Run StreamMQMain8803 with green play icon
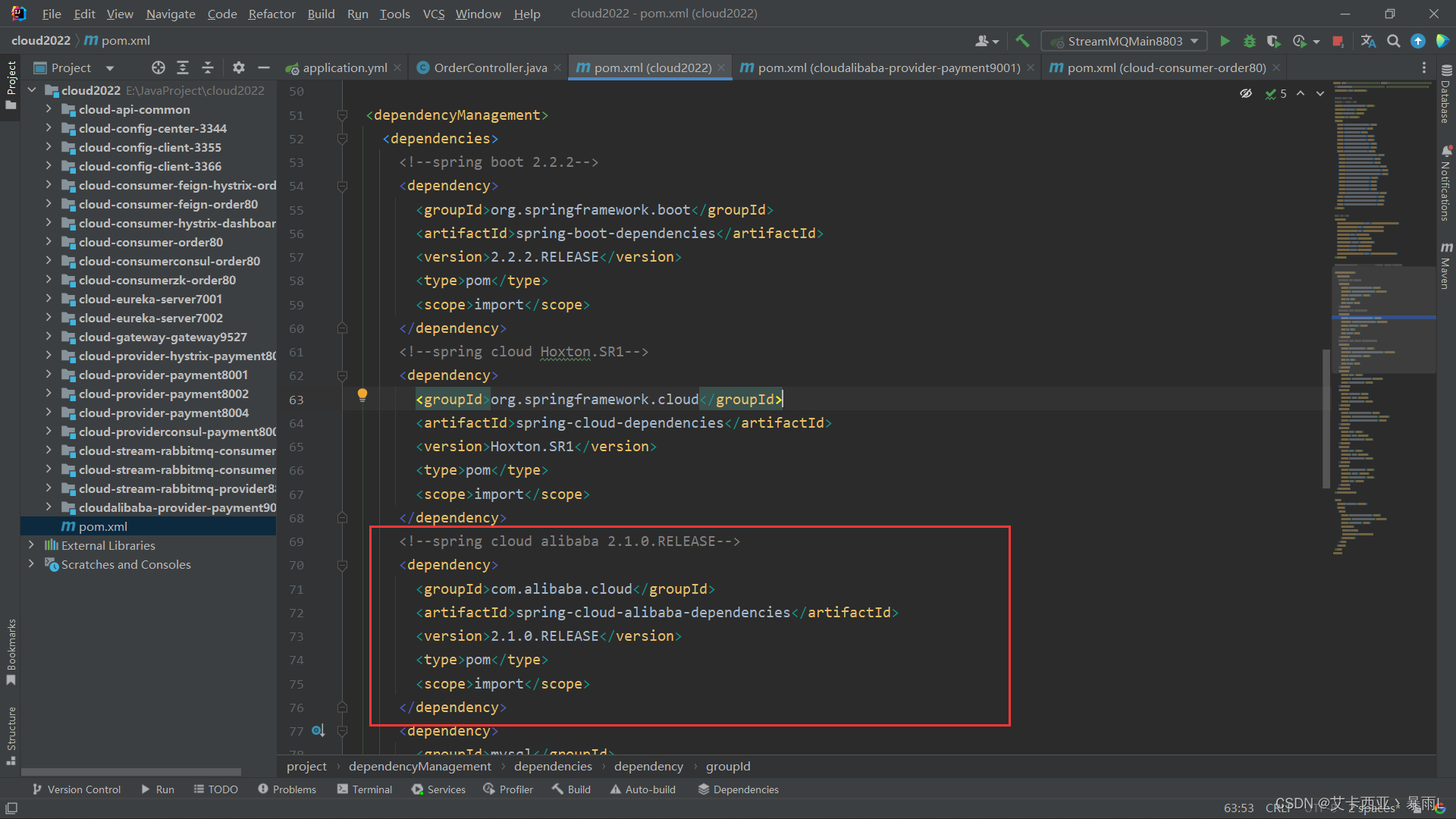This screenshot has height=819, width=1456. (x=1225, y=41)
